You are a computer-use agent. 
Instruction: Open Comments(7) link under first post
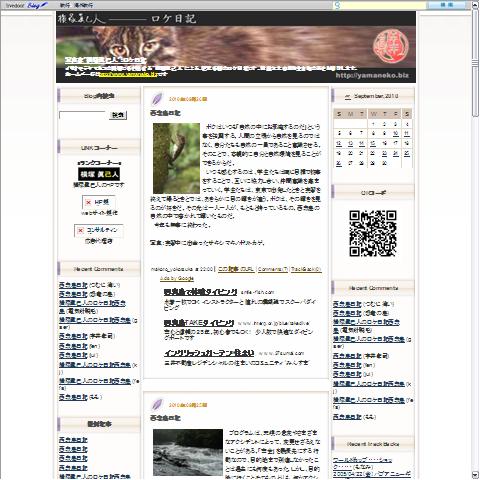[273, 269]
